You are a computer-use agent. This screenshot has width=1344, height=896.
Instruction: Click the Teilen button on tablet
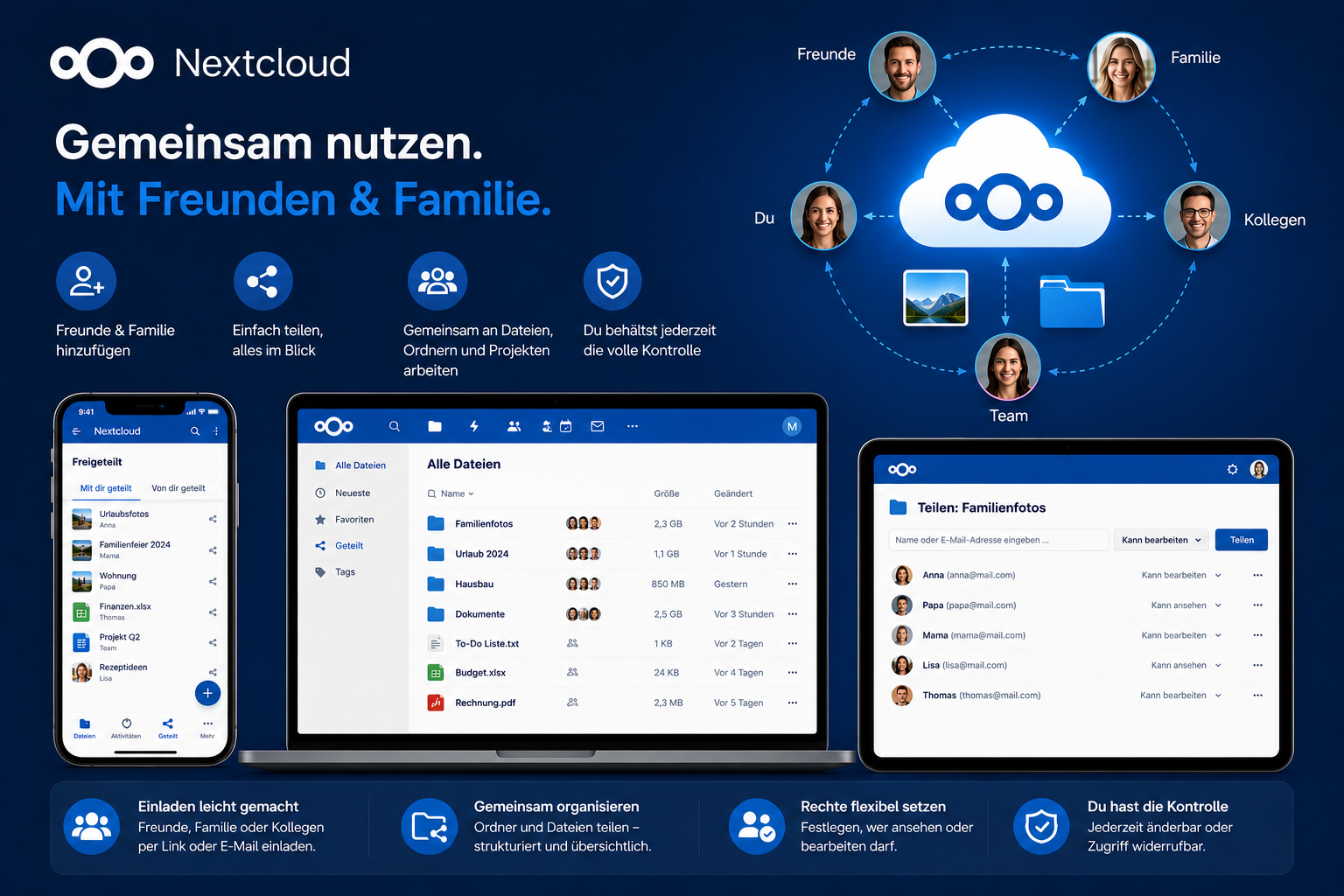pos(1242,540)
